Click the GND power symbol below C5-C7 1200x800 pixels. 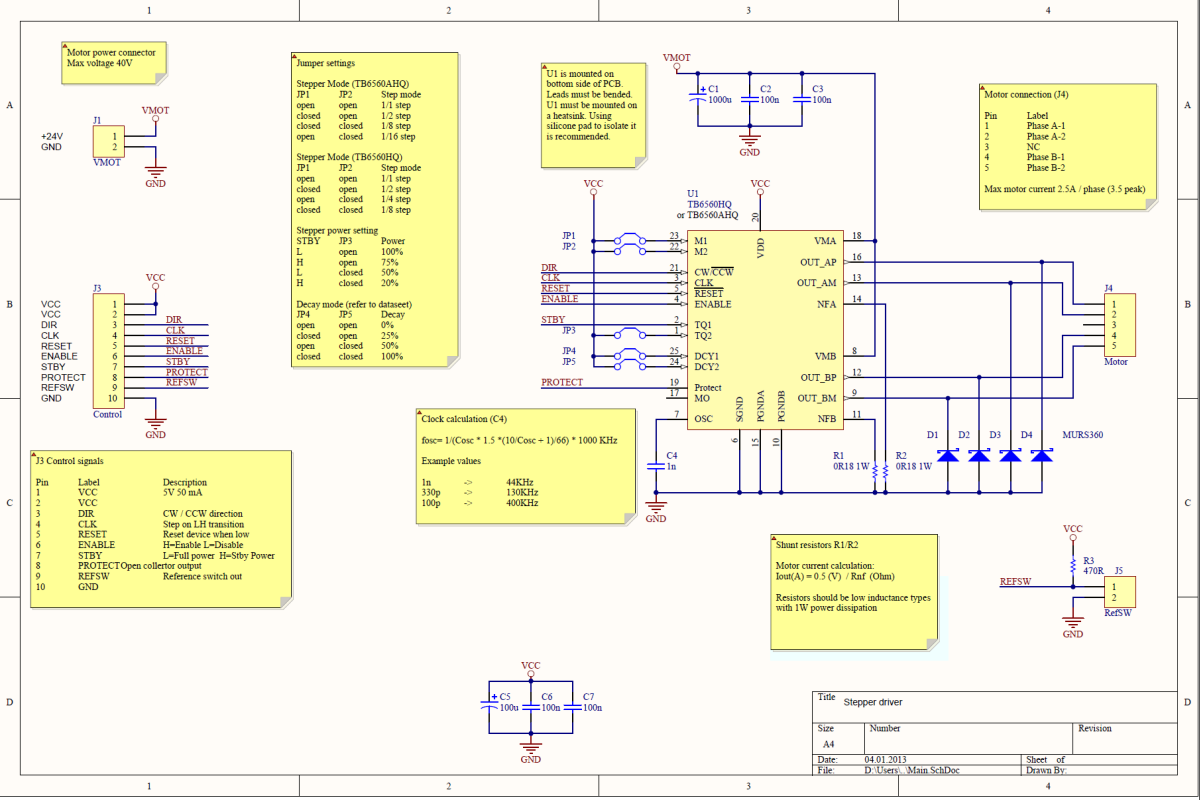[530, 748]
